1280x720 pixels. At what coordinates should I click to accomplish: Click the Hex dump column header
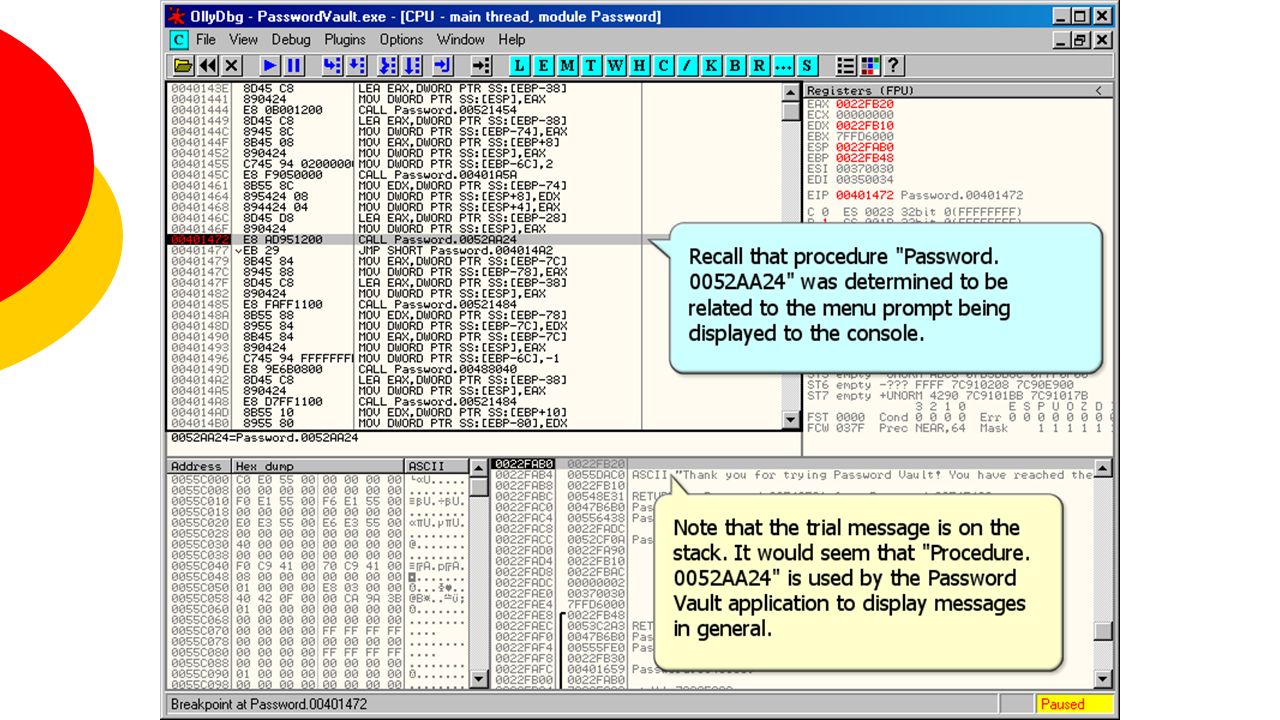[318, 466]
